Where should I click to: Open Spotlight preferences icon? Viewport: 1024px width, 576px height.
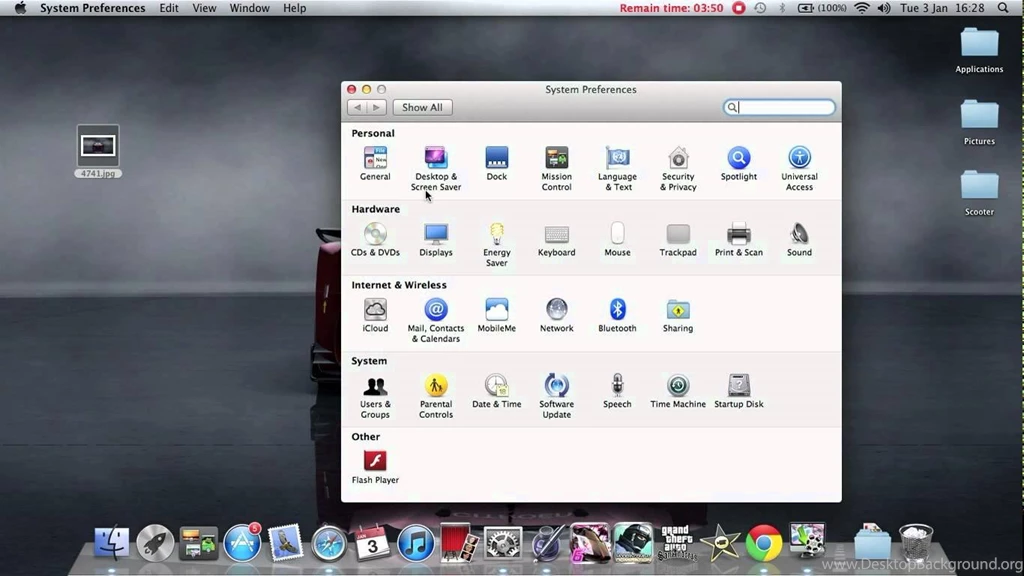(739, 158)
